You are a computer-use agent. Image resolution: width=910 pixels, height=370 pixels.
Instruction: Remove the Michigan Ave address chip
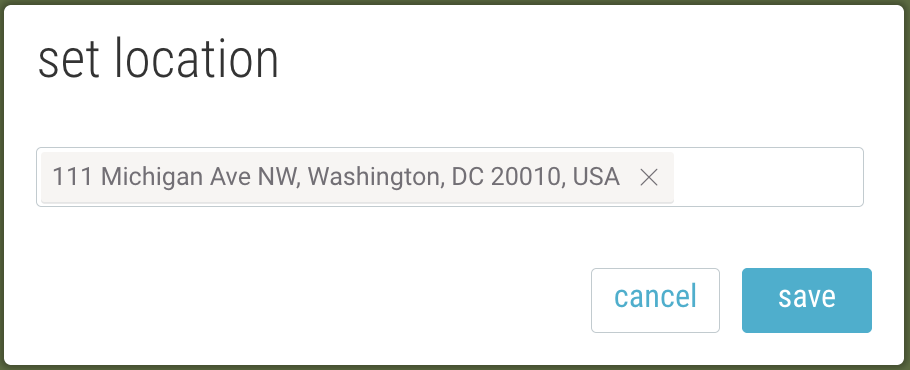tap(648, 177)
